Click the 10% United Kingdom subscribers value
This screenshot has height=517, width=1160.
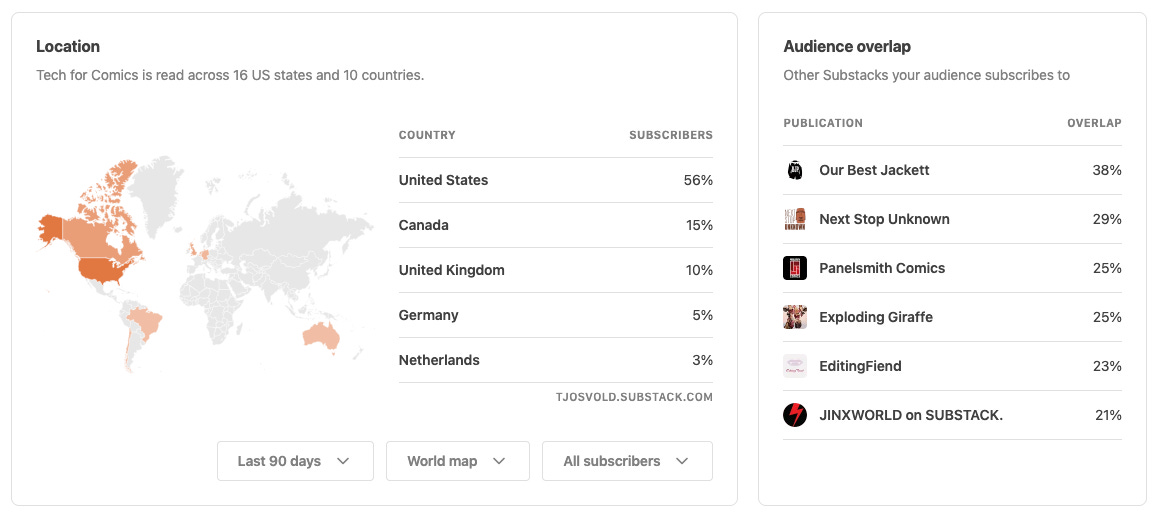point(699,270)
